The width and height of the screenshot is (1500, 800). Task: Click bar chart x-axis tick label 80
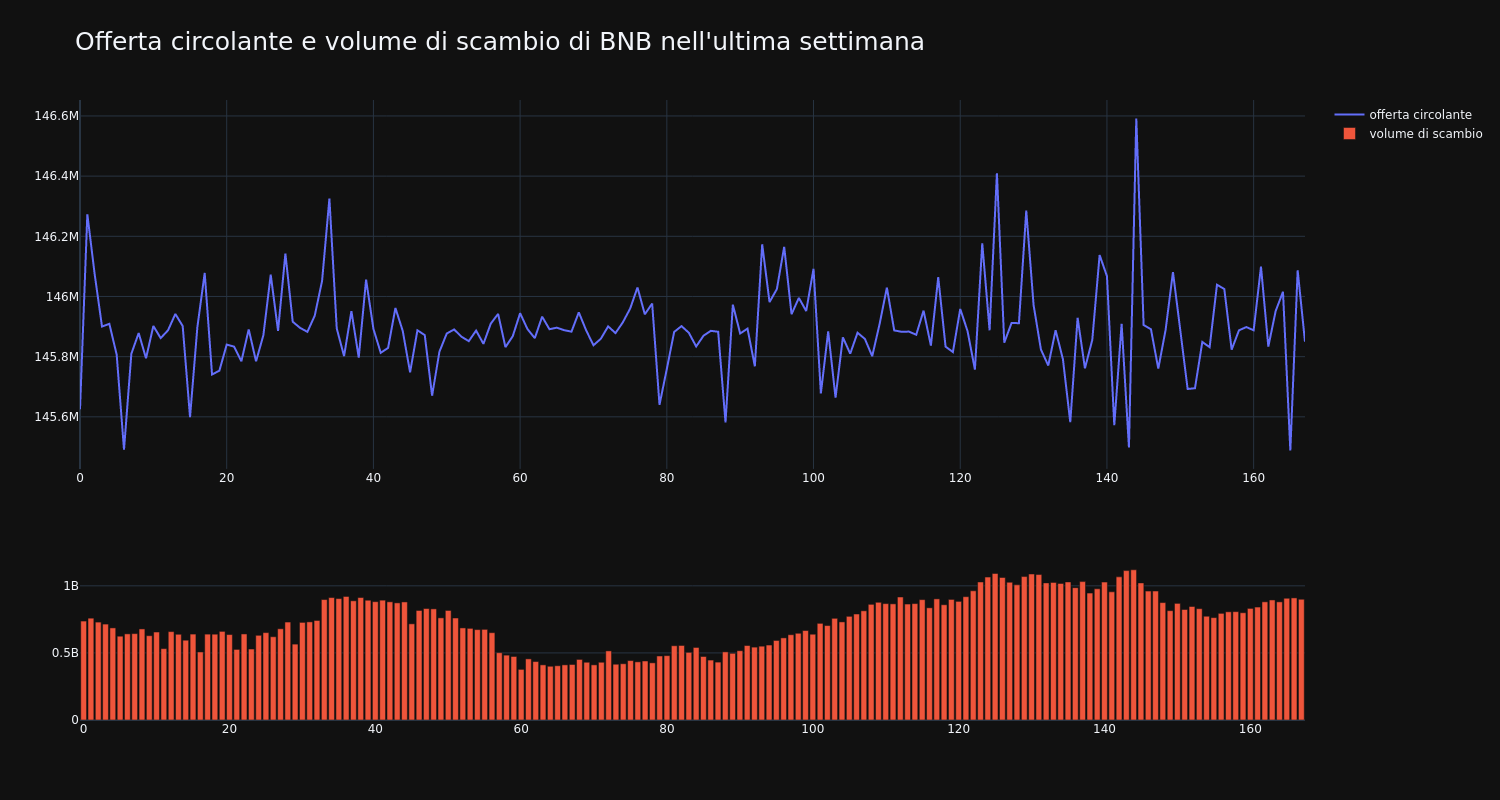(x=667, y=729)
